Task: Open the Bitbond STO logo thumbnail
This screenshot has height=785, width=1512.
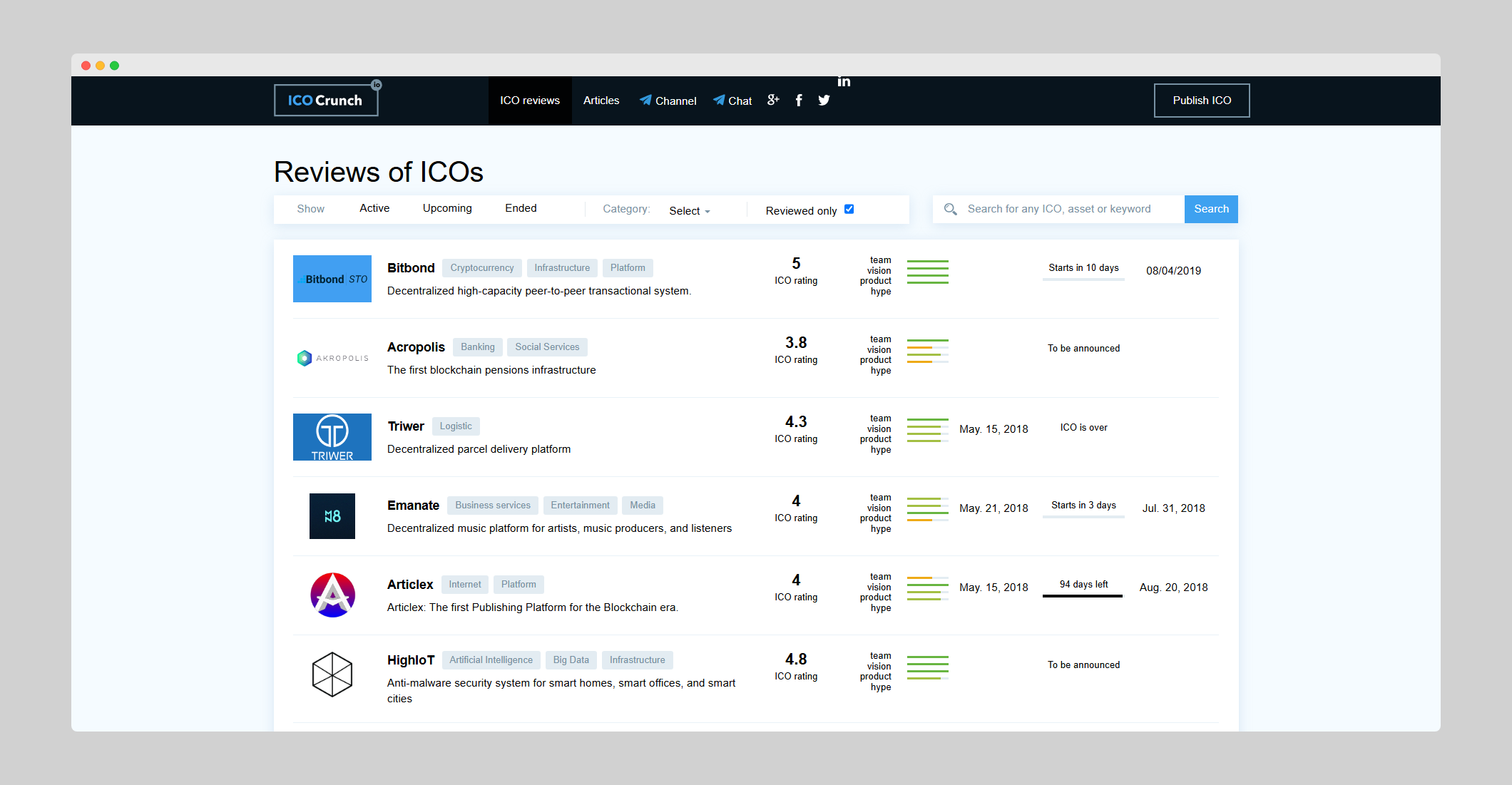Action: tap(332, 279)
